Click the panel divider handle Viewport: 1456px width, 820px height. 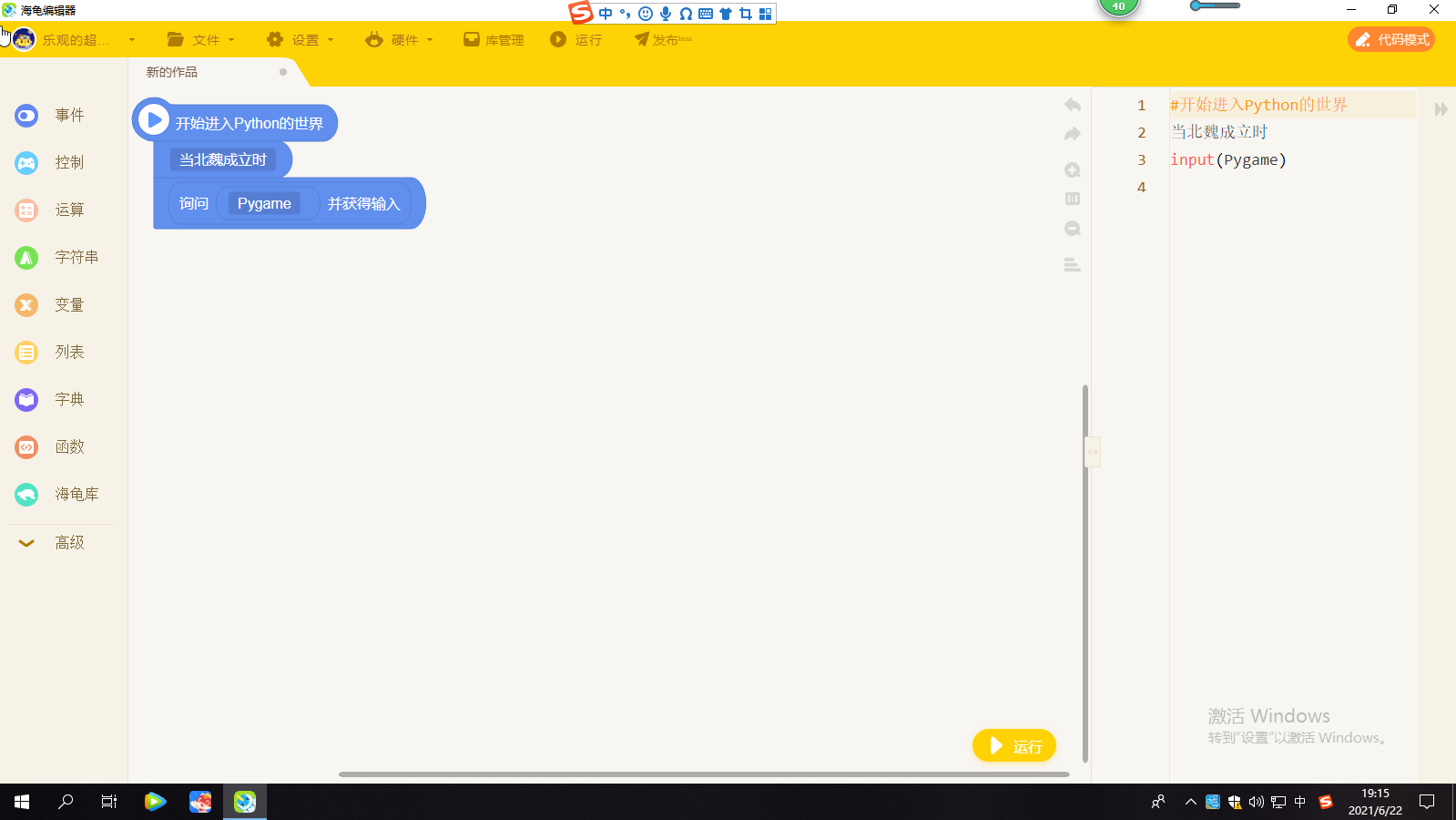1093,452
